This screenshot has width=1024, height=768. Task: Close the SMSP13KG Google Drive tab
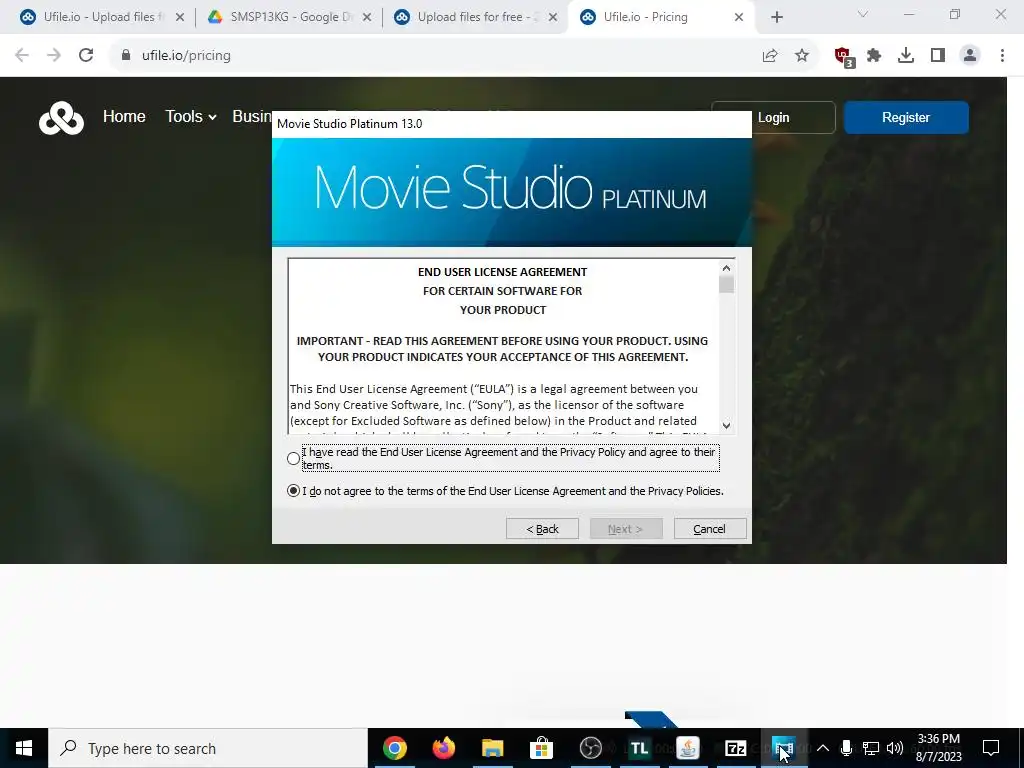coord(367,18)
